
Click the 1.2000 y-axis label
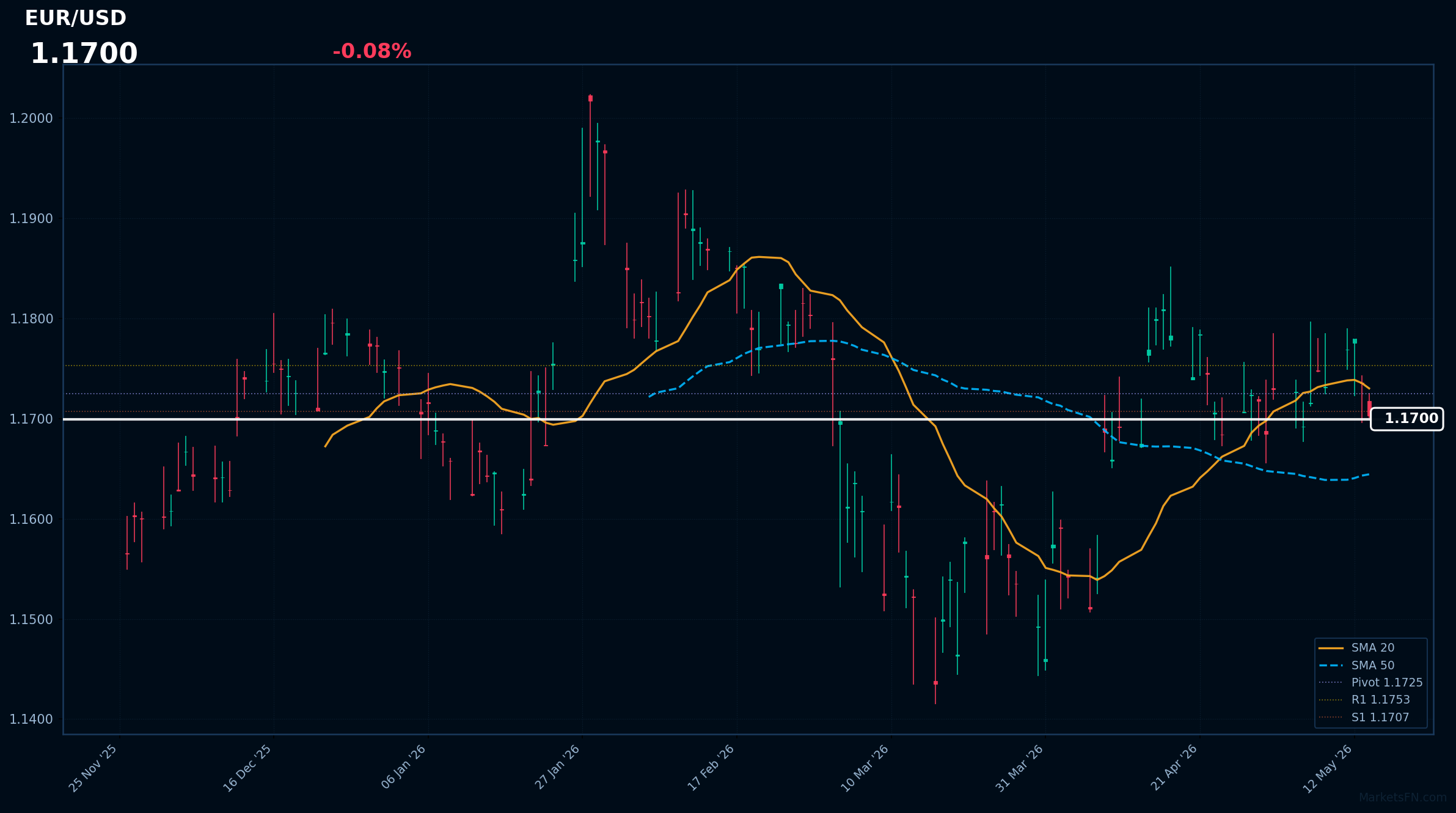(31, 119)
